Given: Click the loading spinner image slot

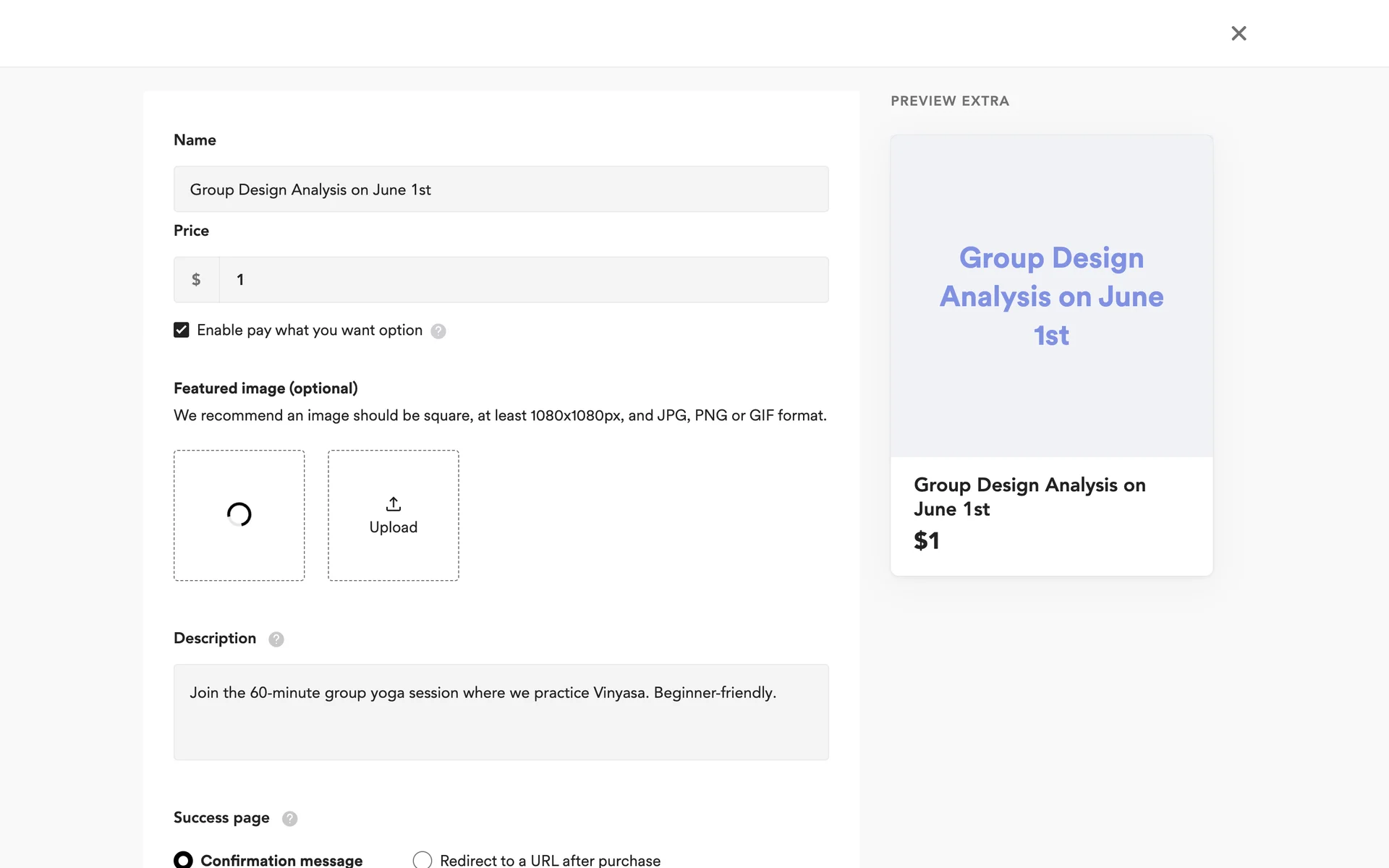Looking at the screenshot, I should (x=239, y=515).
